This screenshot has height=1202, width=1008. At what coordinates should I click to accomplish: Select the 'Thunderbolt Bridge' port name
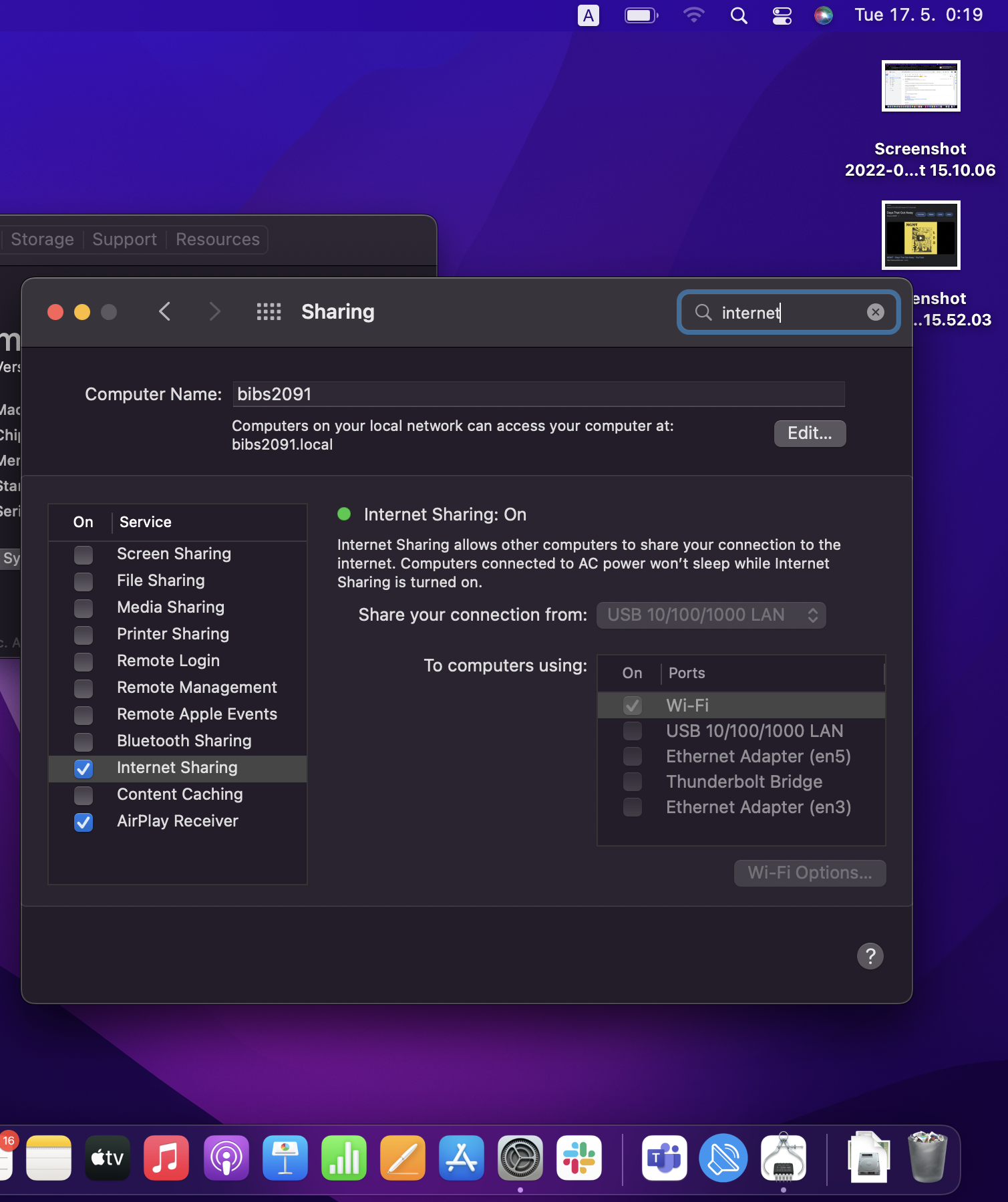point(744,782)
